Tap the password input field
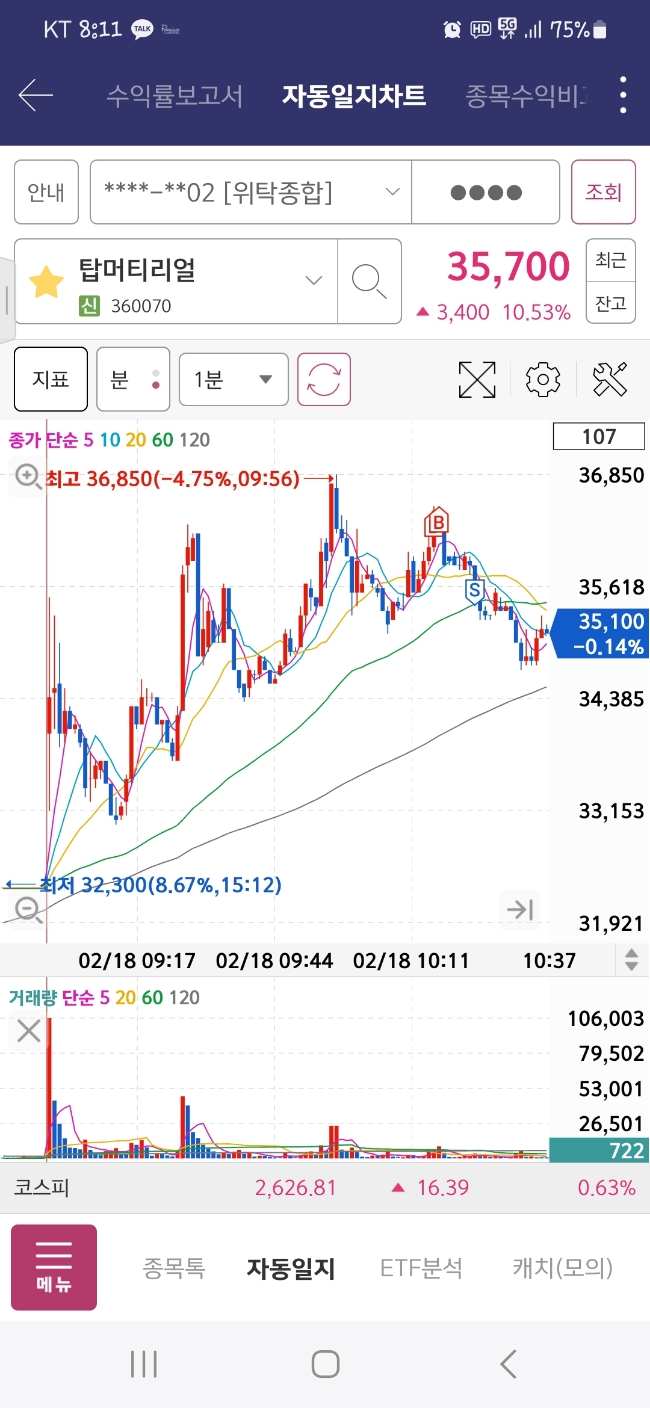Screen dimensions: 650x1408 485,192
